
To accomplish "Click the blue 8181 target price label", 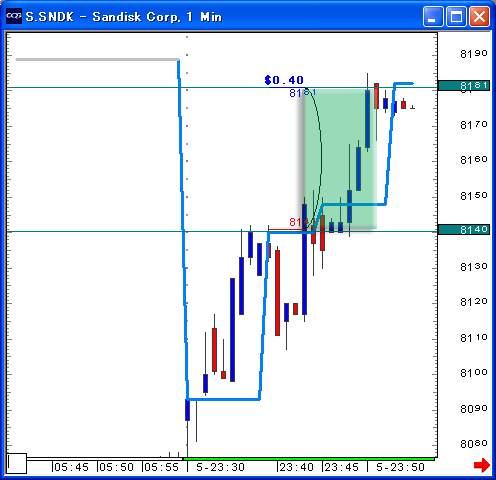I will click(x=302, y=93).
